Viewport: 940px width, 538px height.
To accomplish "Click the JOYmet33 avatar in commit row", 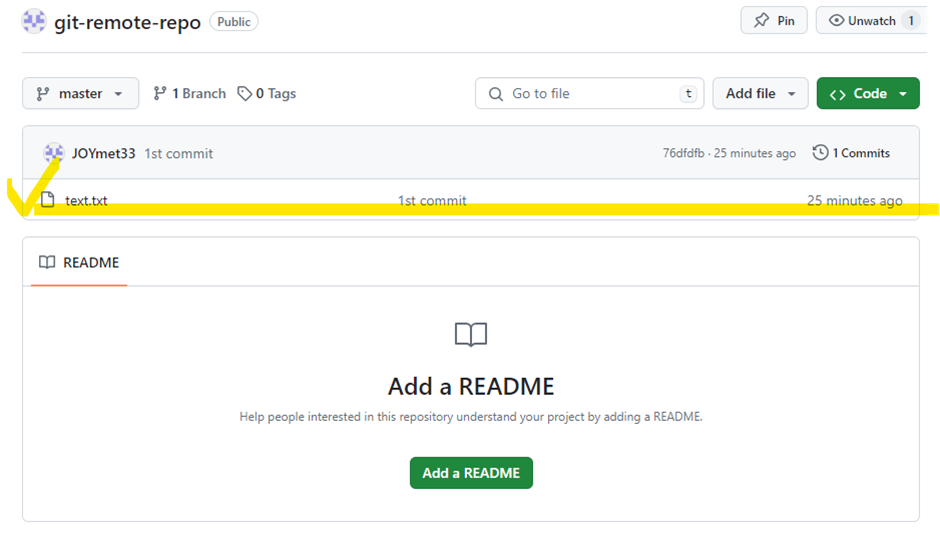I will coord(54,153).
